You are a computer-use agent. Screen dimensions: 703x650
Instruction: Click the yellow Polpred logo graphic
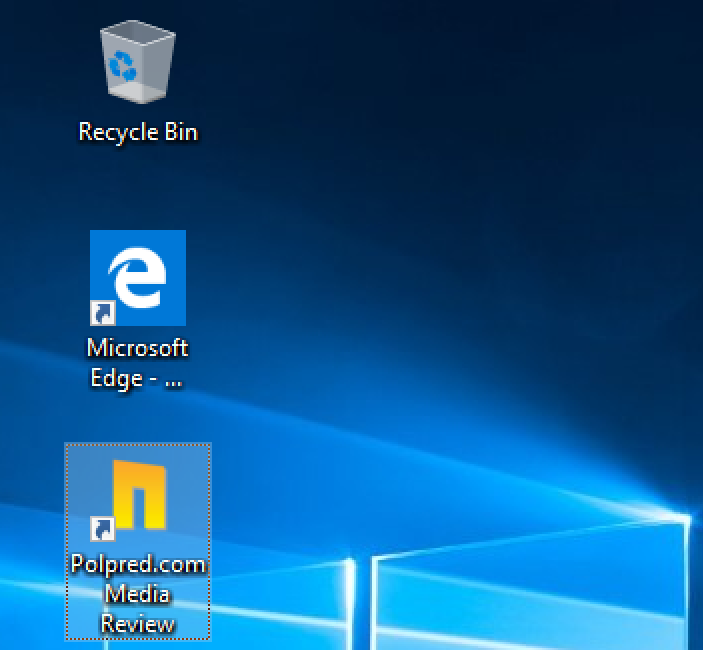click(x=139, y=493)
